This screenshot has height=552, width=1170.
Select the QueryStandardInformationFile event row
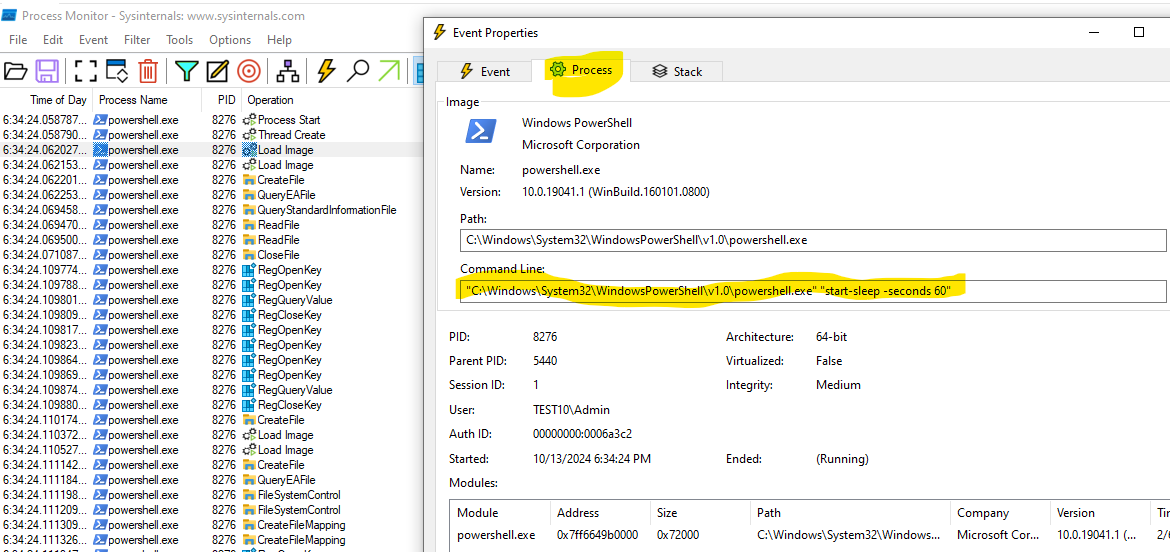209,210
